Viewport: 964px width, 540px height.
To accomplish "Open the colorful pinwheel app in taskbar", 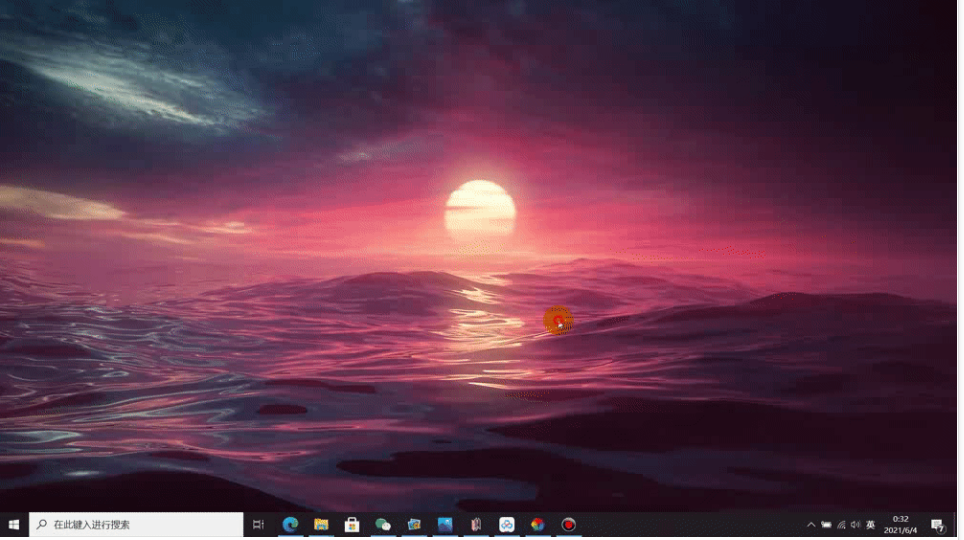I will point(538,525).
